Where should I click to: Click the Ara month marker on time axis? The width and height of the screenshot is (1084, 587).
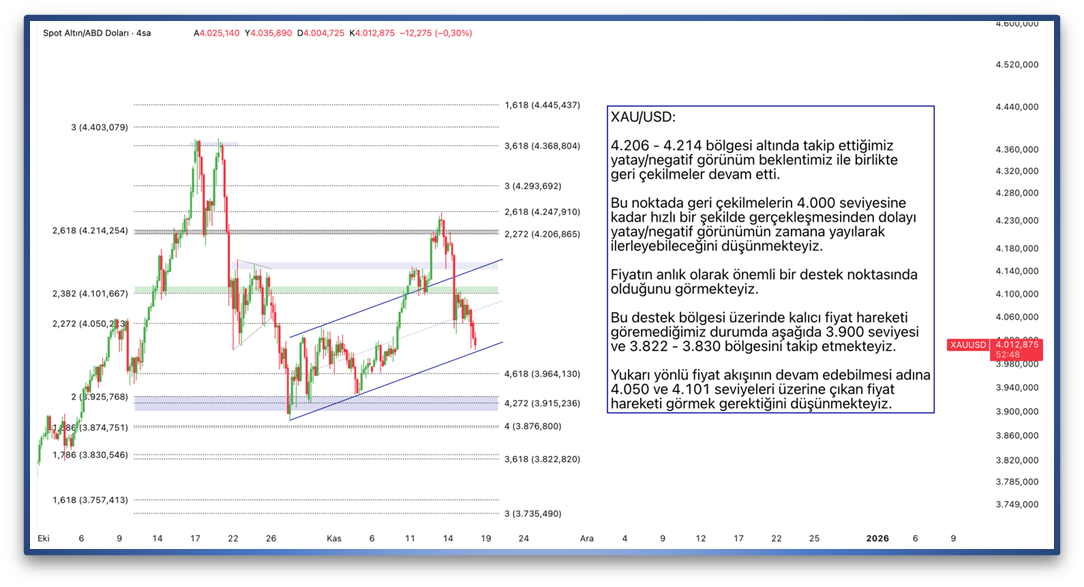coord(587,538)
